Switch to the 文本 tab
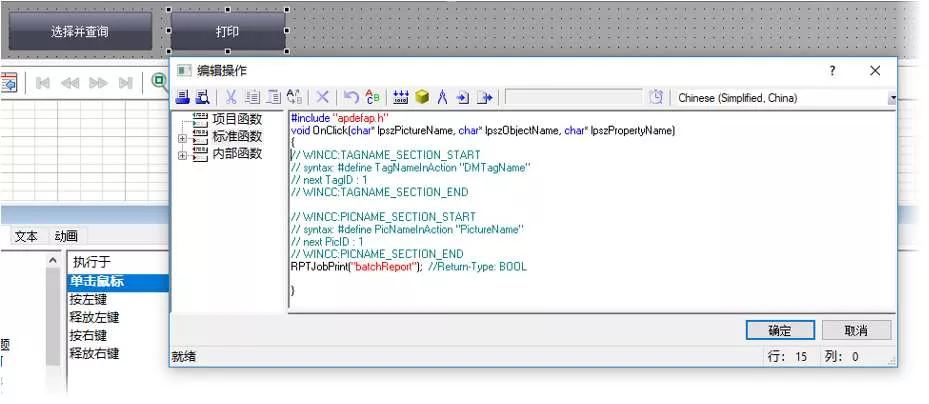Image resolution: width=929 pixels, height=404 pixels. coord(26,236)
